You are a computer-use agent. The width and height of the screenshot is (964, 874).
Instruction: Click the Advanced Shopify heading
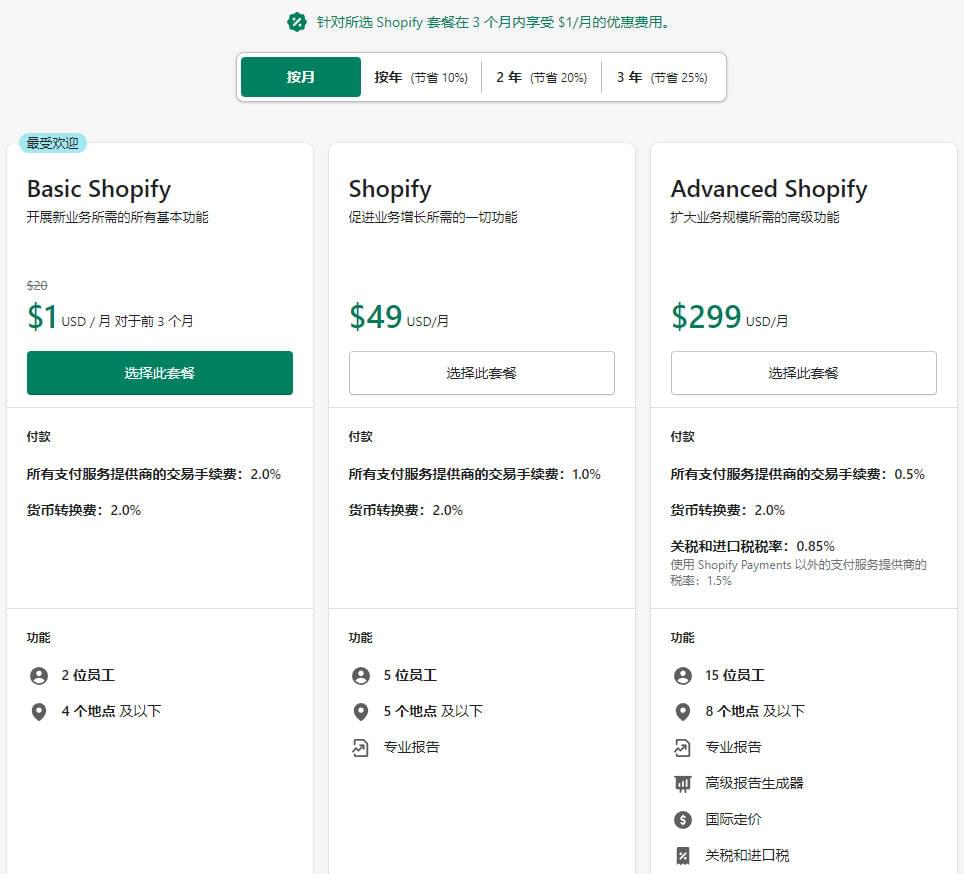click(x=769, y=189)
